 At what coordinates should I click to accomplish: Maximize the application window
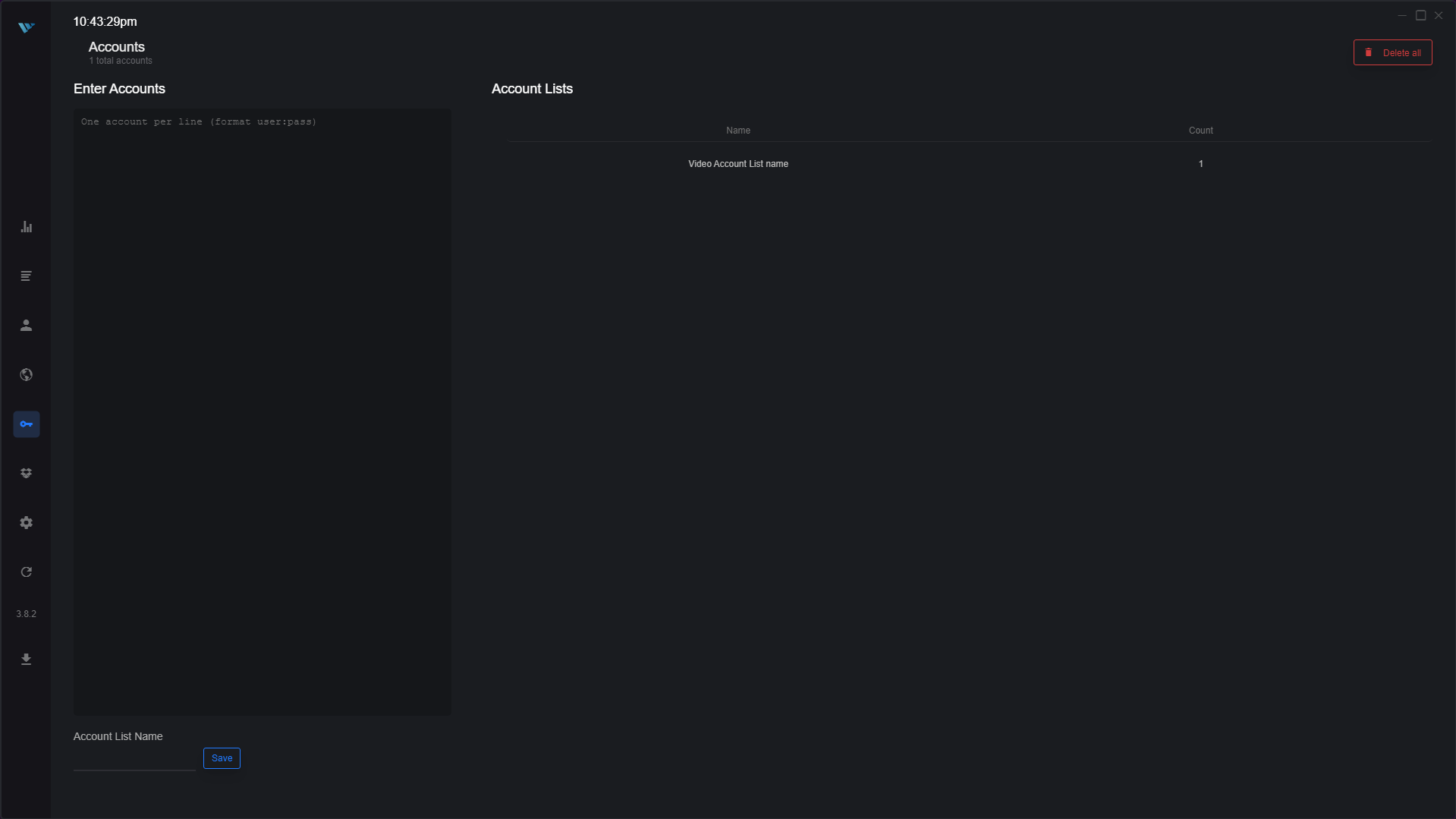point(1421,15)
